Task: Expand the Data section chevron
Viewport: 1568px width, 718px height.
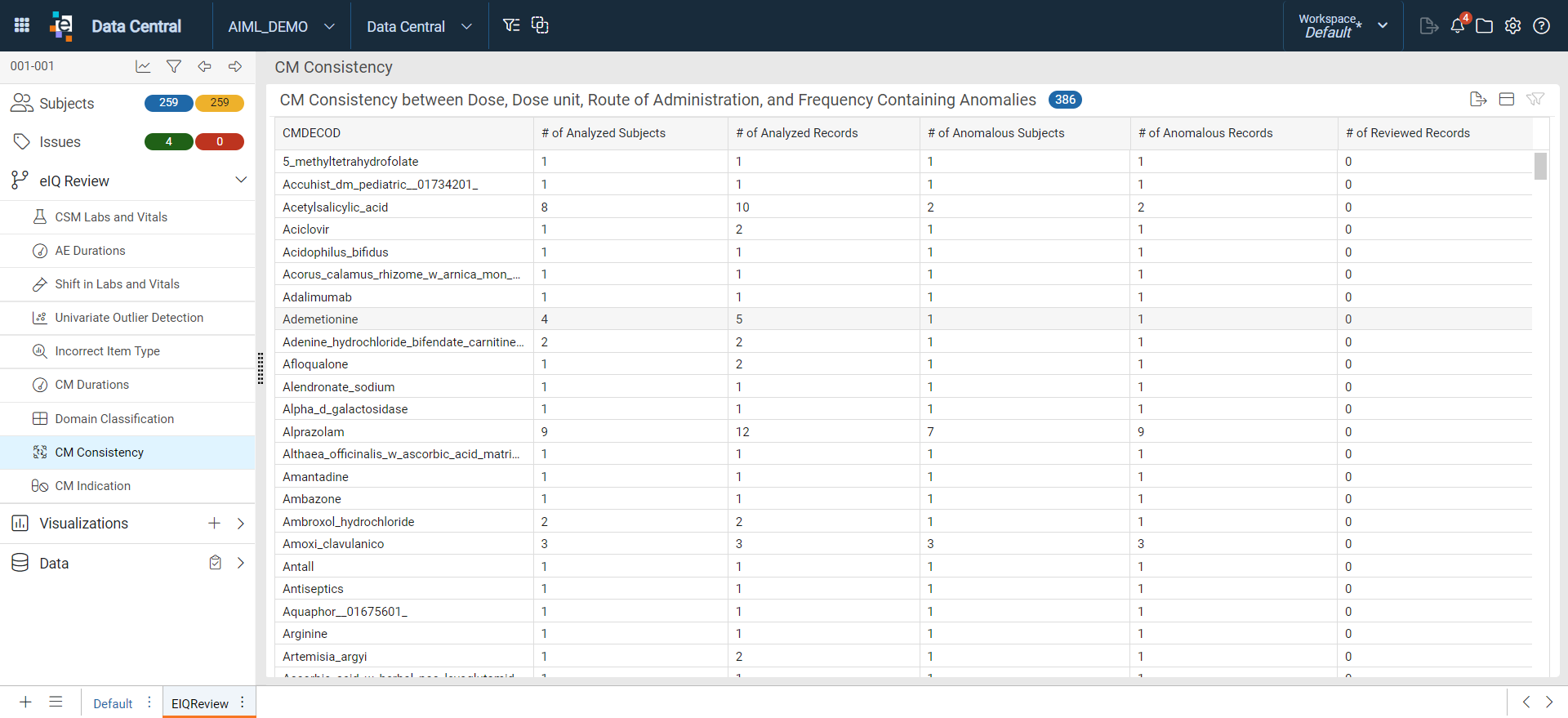Action: click(241, 563)
